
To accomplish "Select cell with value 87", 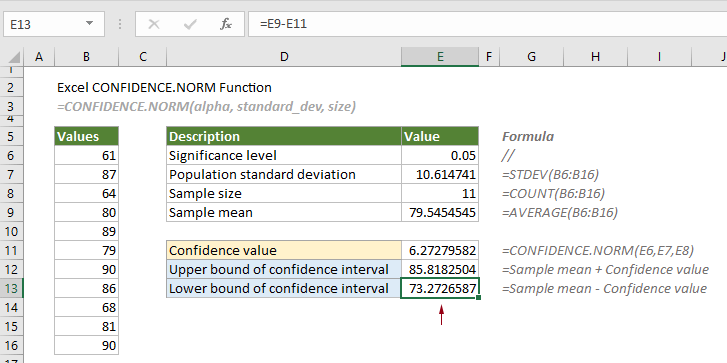I will (x=86, y=174).
